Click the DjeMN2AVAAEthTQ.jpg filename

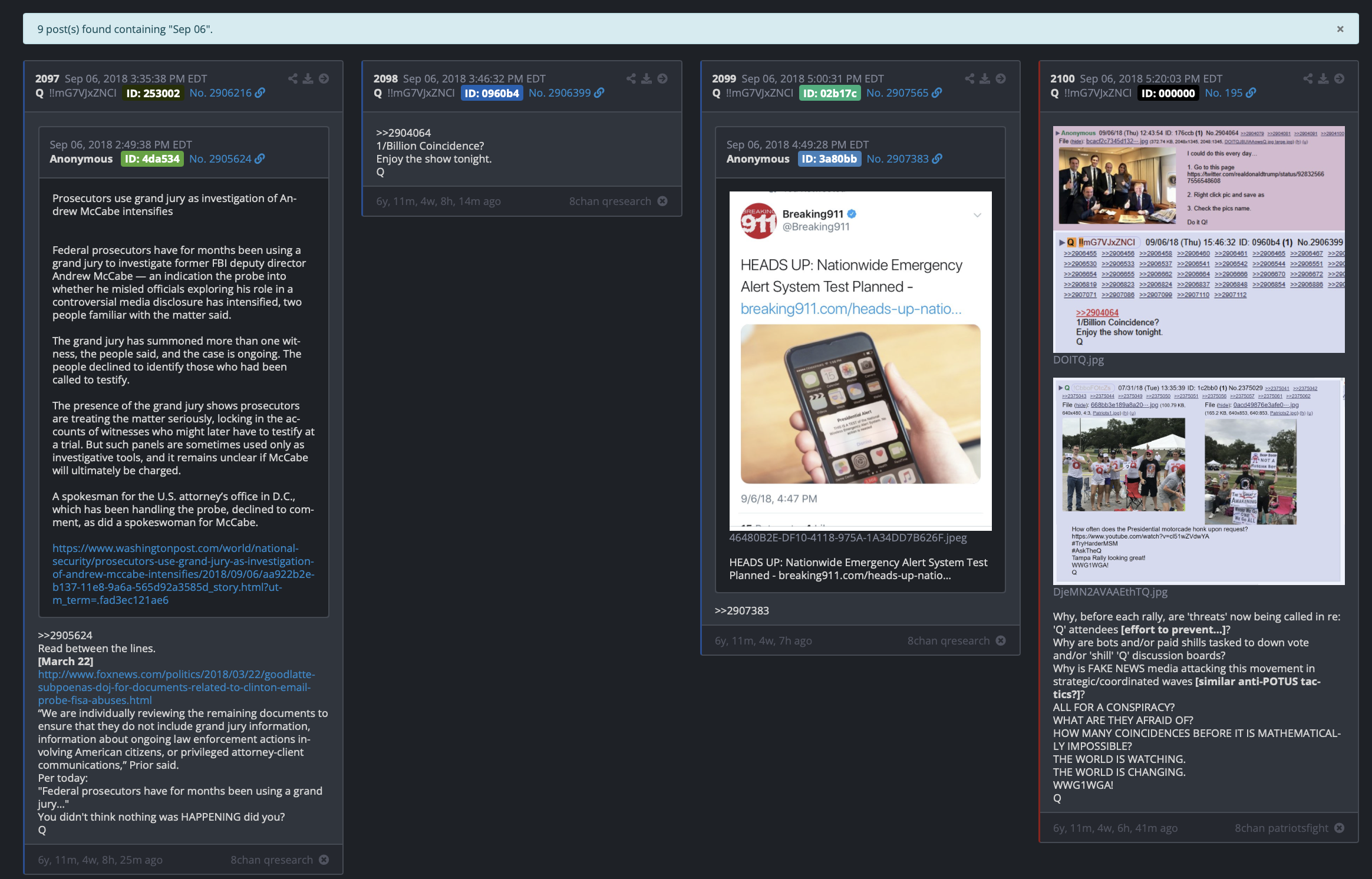(1110, 592)
